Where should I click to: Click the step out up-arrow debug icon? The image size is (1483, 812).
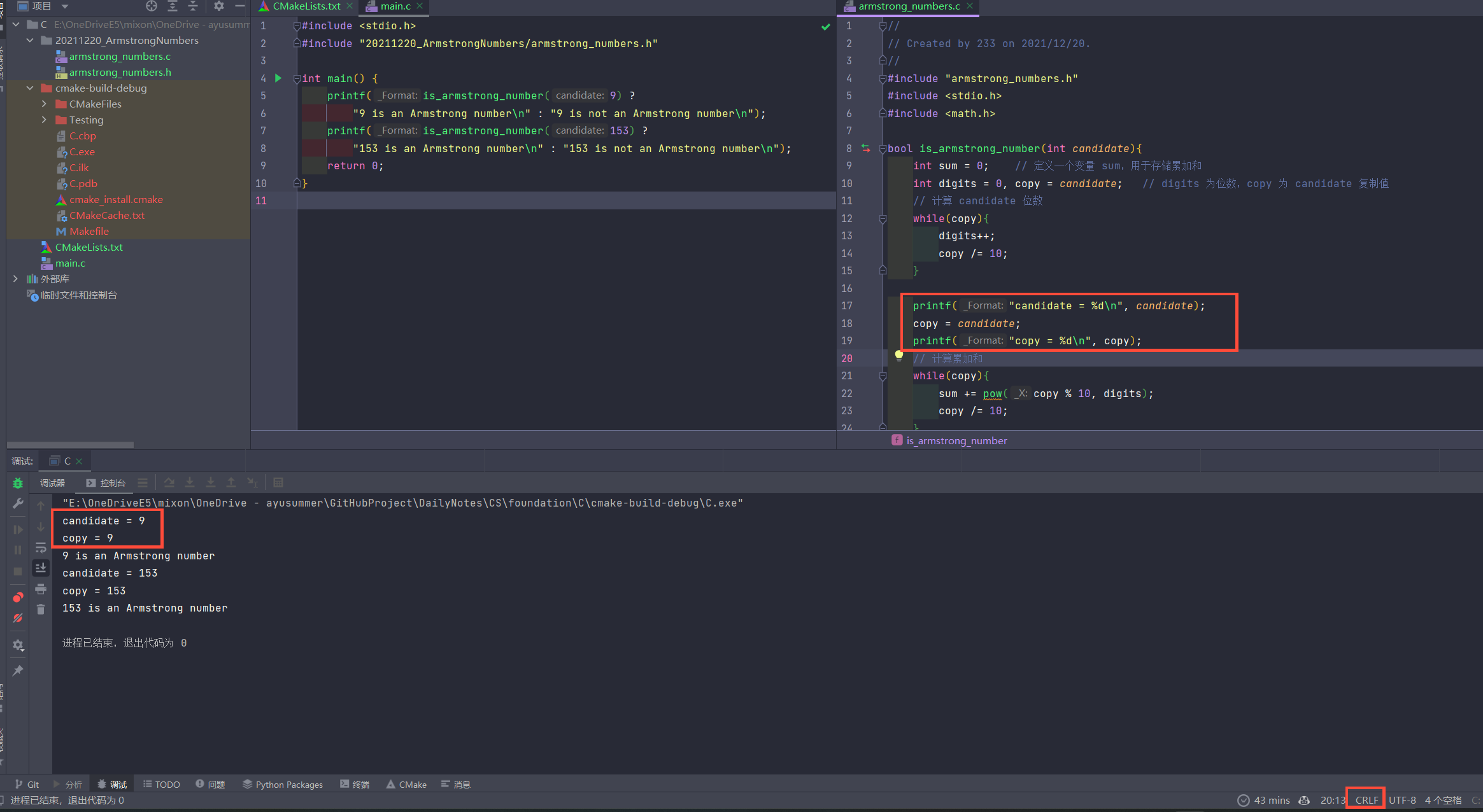click(x=231, y=483)
